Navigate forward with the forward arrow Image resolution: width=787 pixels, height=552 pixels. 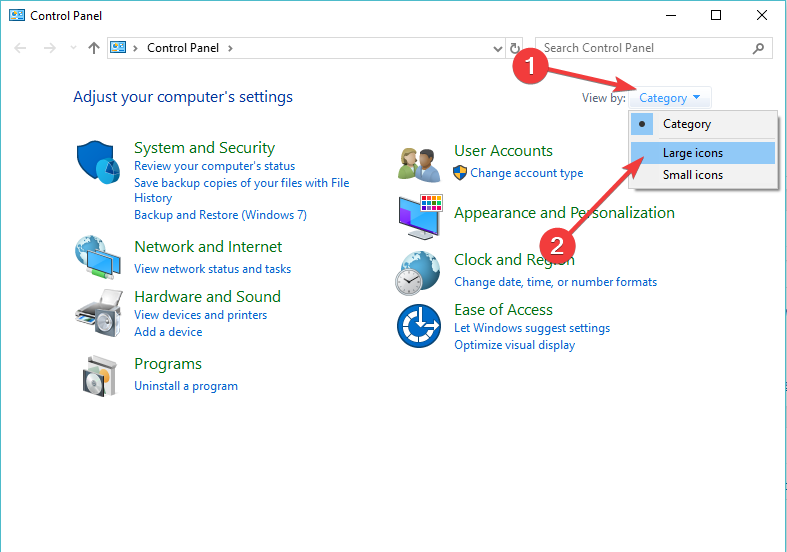coord(50,48)
